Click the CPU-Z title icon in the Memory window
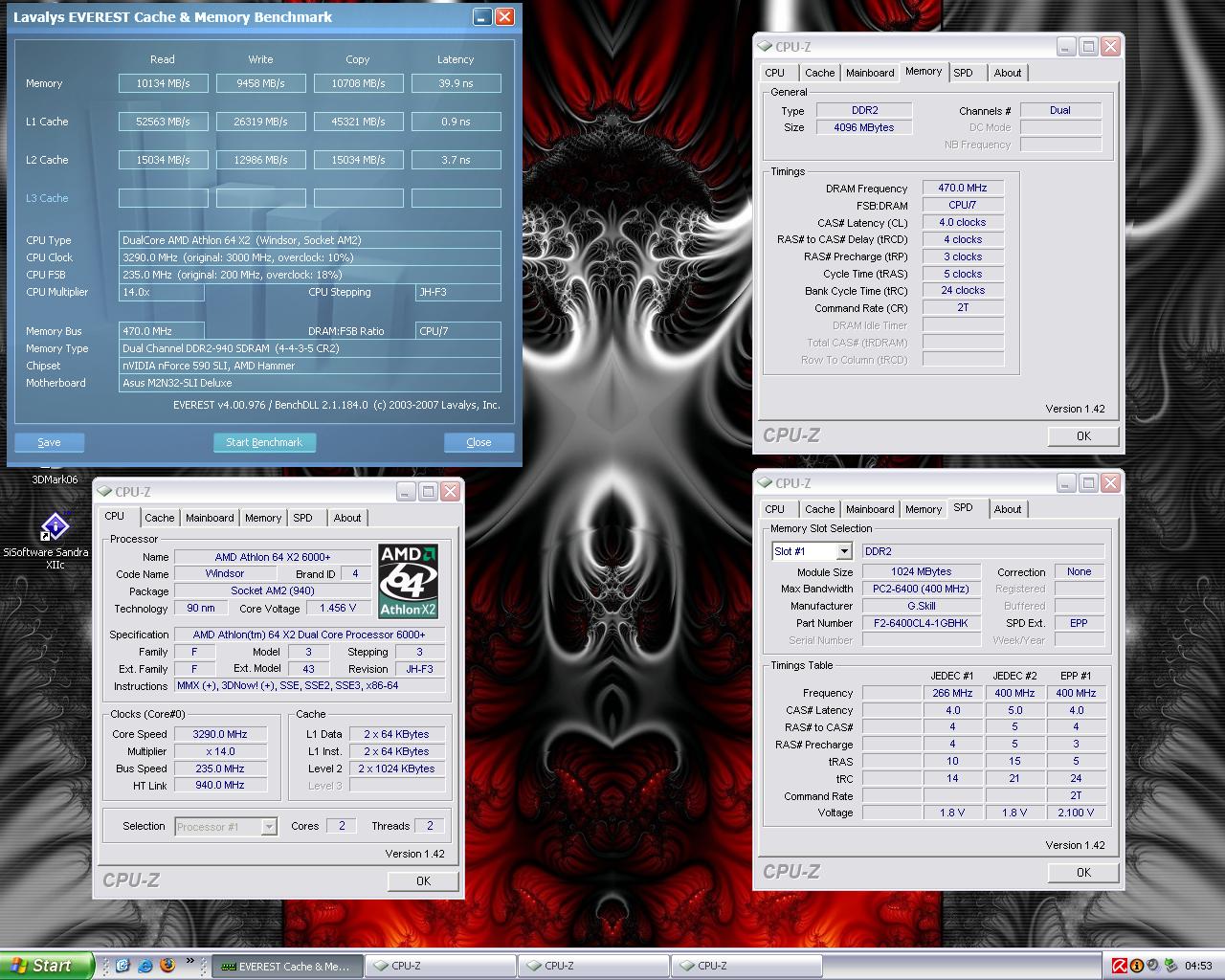This screenshot has height=980, width=1225. 765,46
